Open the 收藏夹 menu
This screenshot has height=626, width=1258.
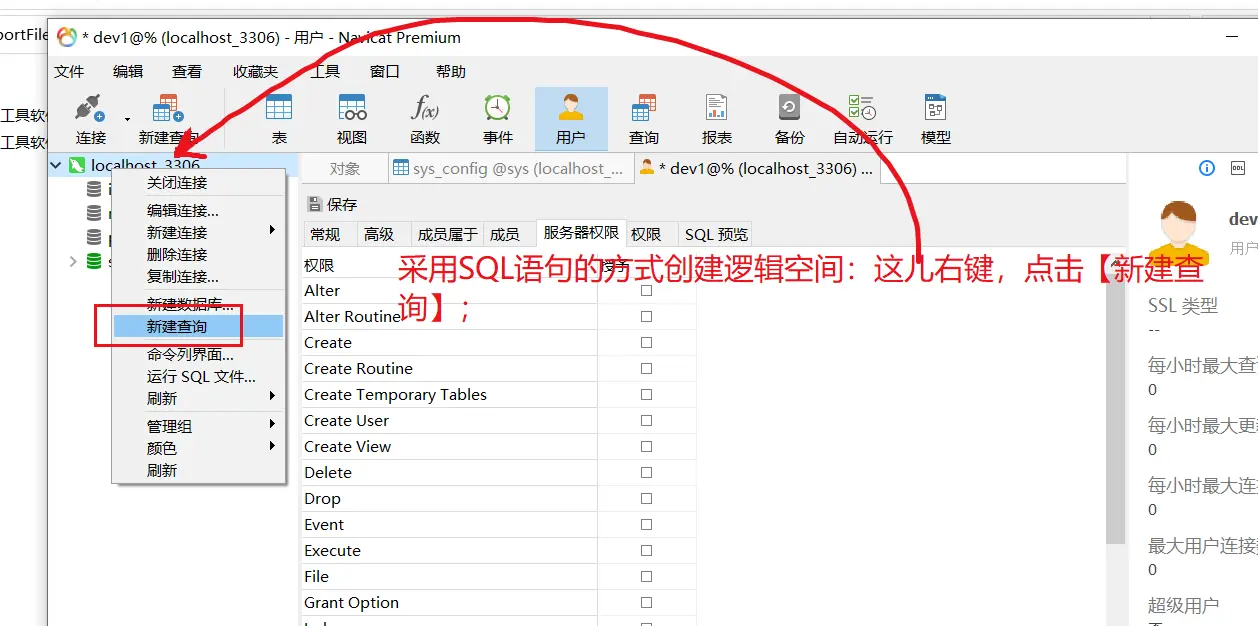point(256,71)
